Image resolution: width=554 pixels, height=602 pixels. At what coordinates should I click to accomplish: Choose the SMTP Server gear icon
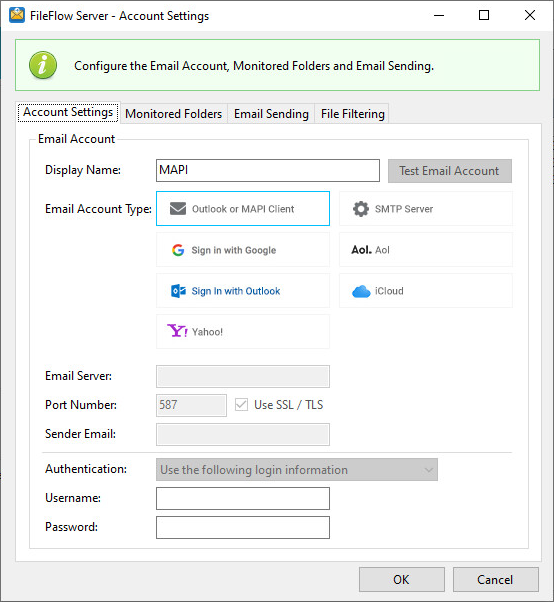(361, 209)
